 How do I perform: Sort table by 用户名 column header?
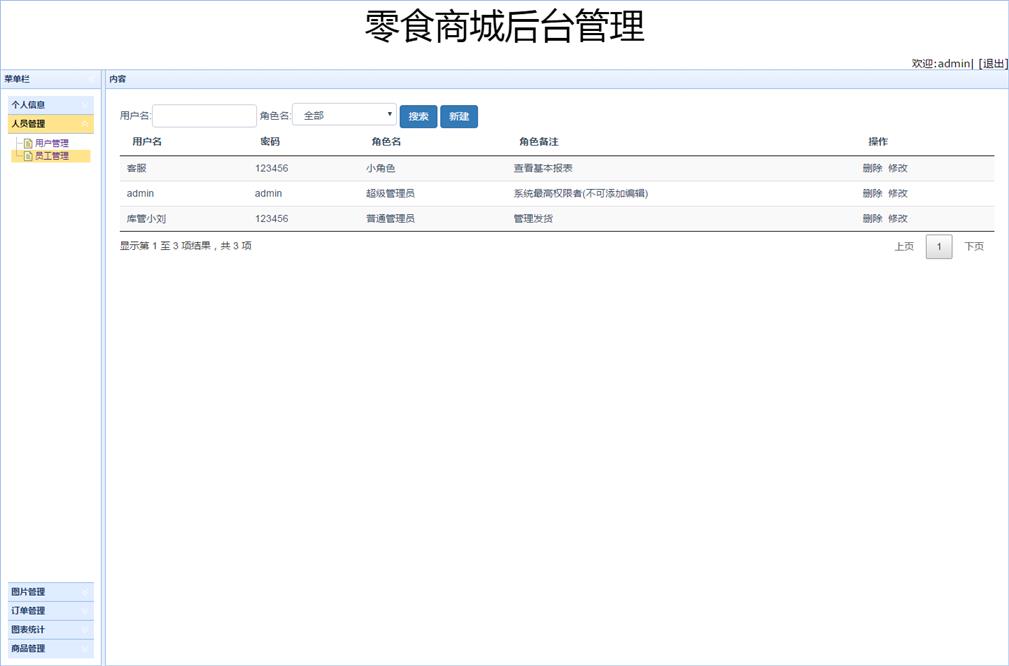point(147,142)
